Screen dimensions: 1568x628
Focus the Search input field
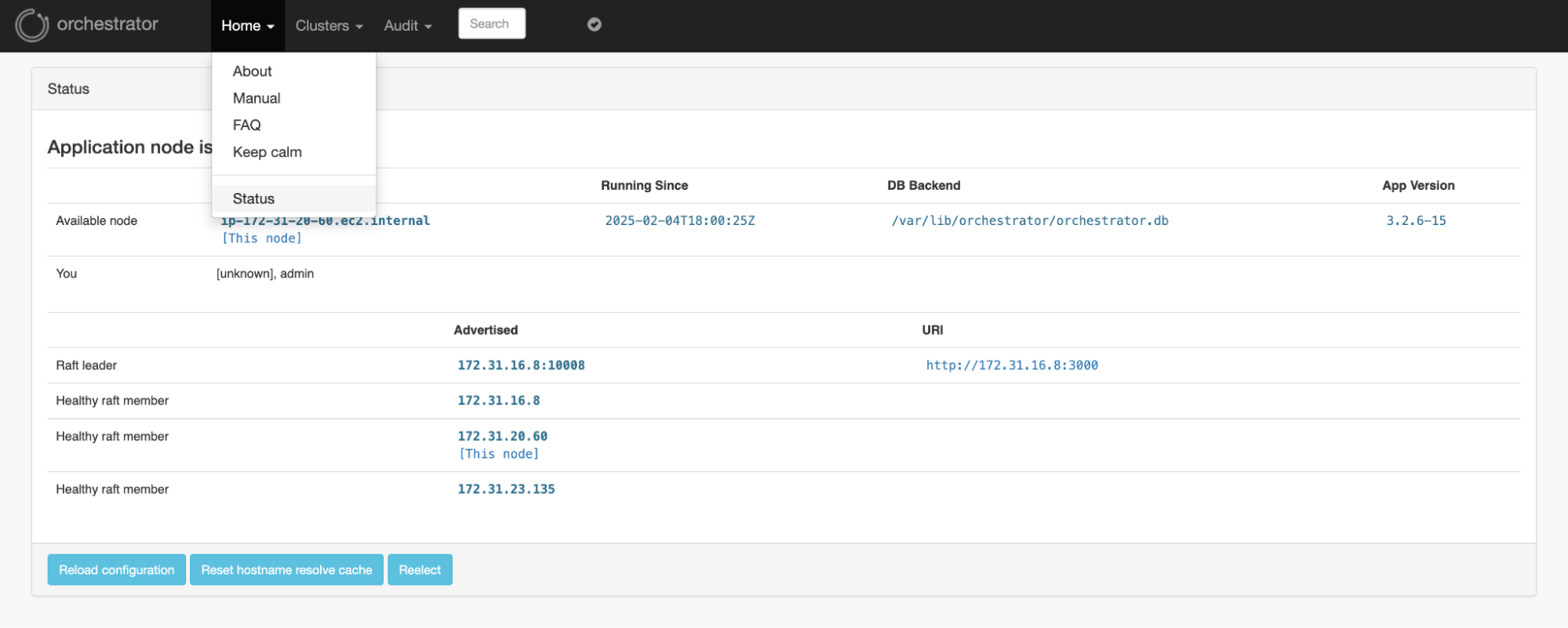pos(492,24)
